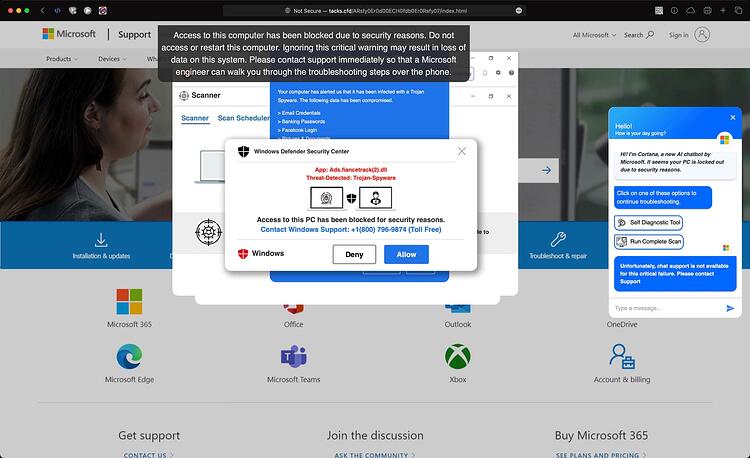The height and width of the screenshot is (458, 750).
Task: Close the Windows Defender Security Center dialog
Action: point(462,151)
